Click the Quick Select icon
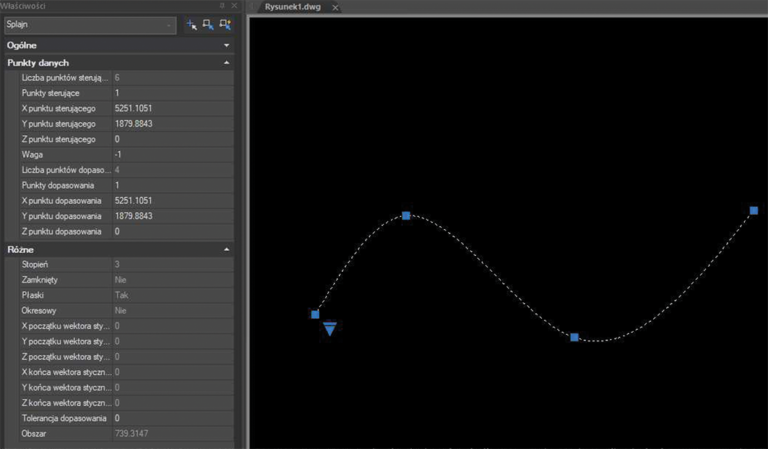The image size is (768, 449). (x=225, y=25)
